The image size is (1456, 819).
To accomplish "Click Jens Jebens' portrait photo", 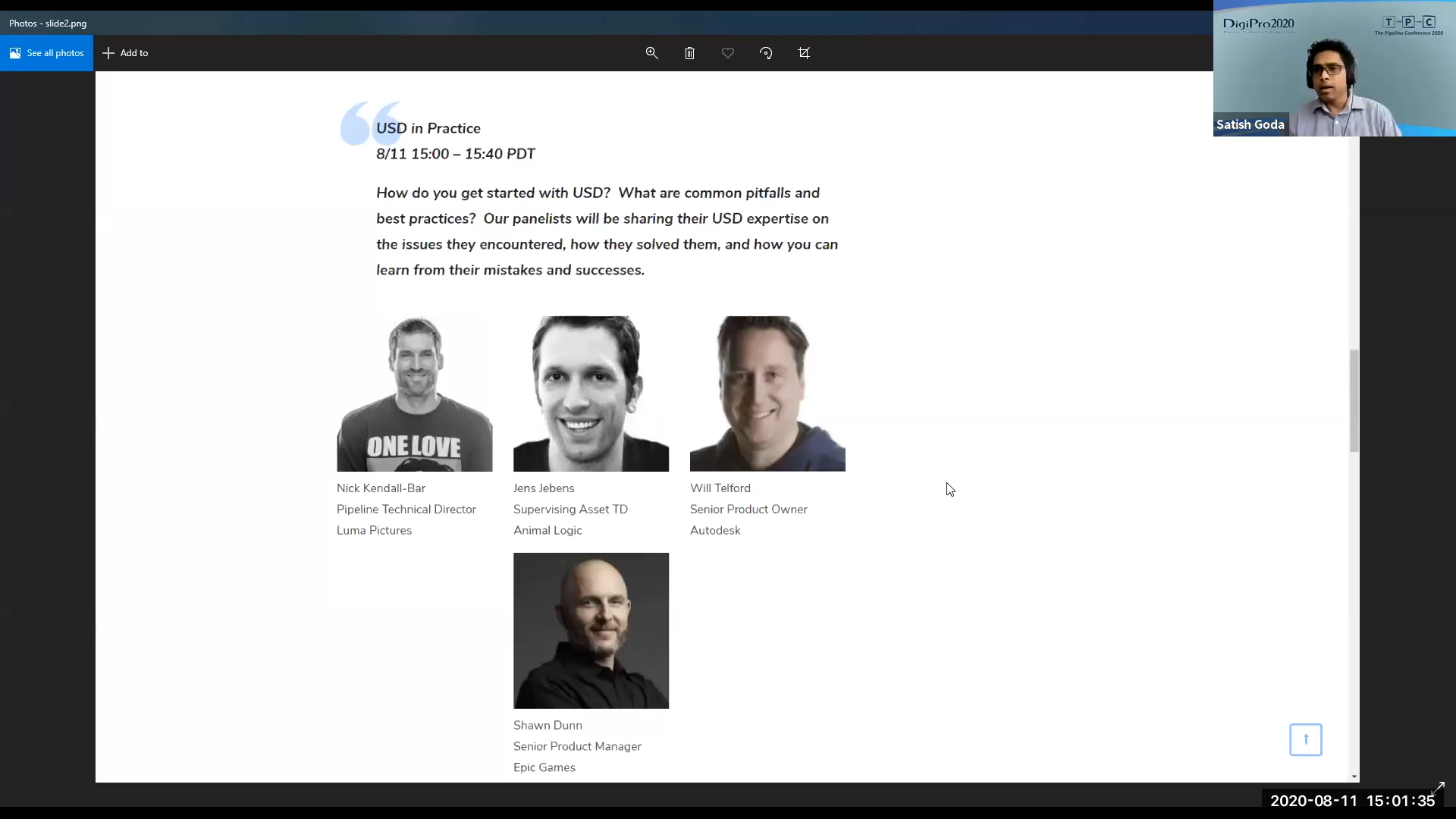I will pyautogui.click(x=591, y=394).
